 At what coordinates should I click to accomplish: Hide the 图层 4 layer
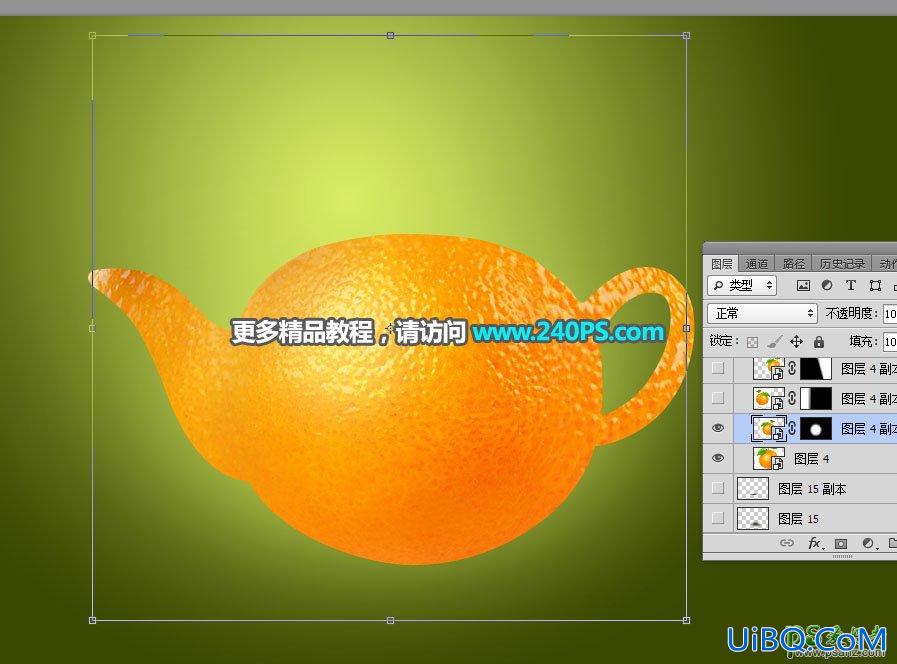(x=718, y=458)
